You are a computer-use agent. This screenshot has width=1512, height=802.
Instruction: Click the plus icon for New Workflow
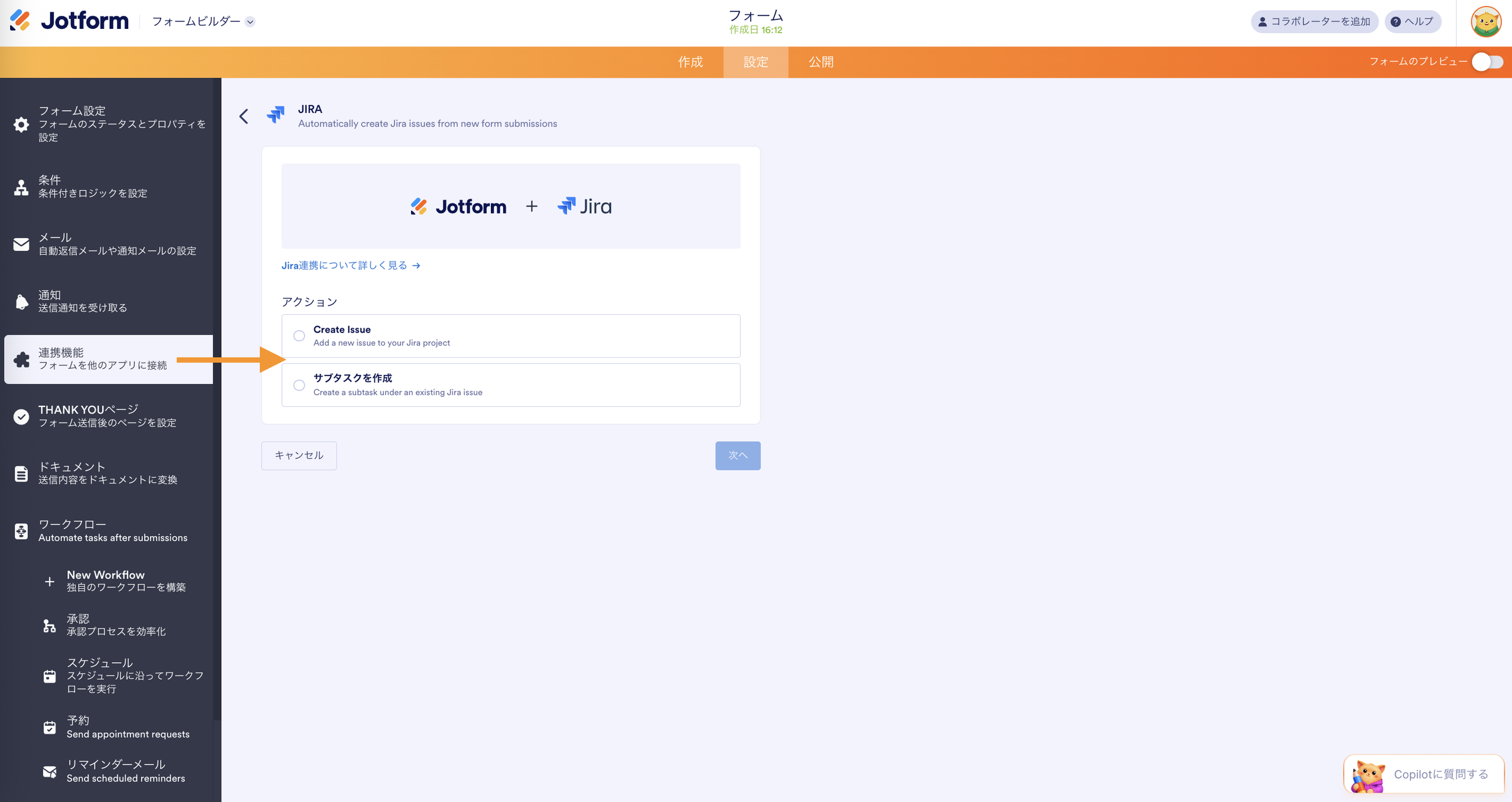50,581
